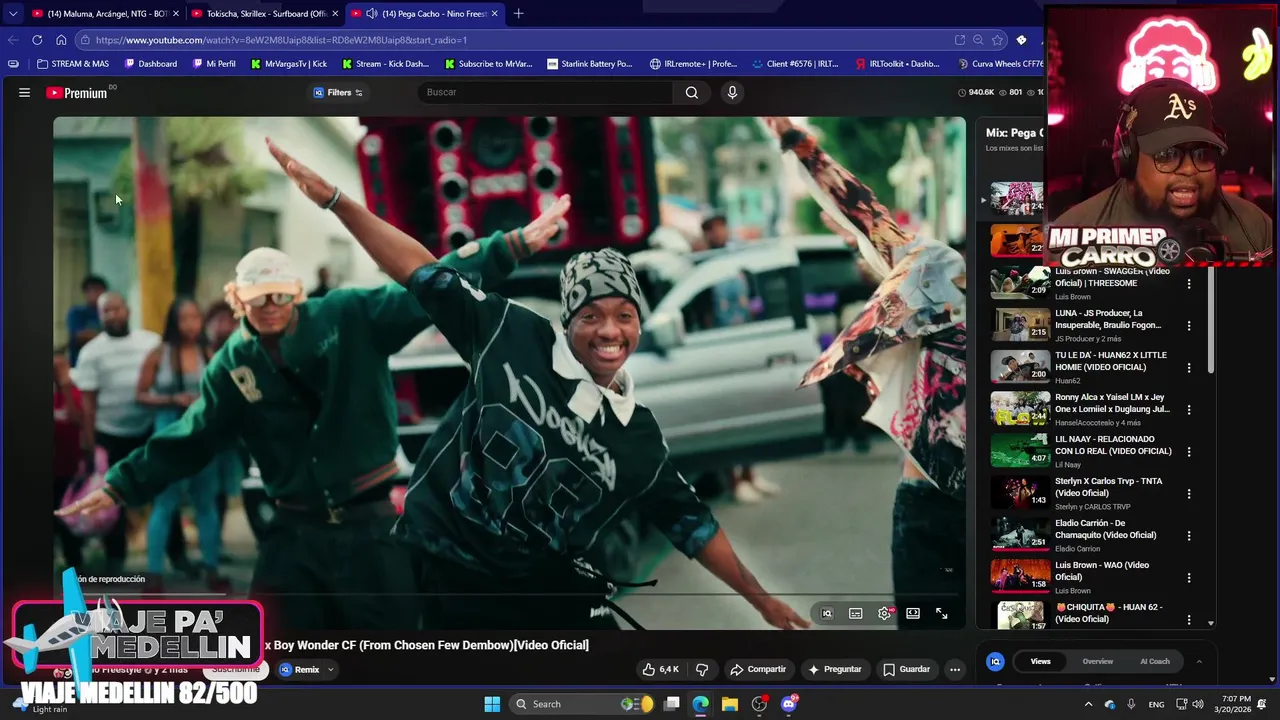Viewport: 1280px width, 720px height.
Task: Collapse the vidIQ panel chevron
Action: (x=1199, y=661)
